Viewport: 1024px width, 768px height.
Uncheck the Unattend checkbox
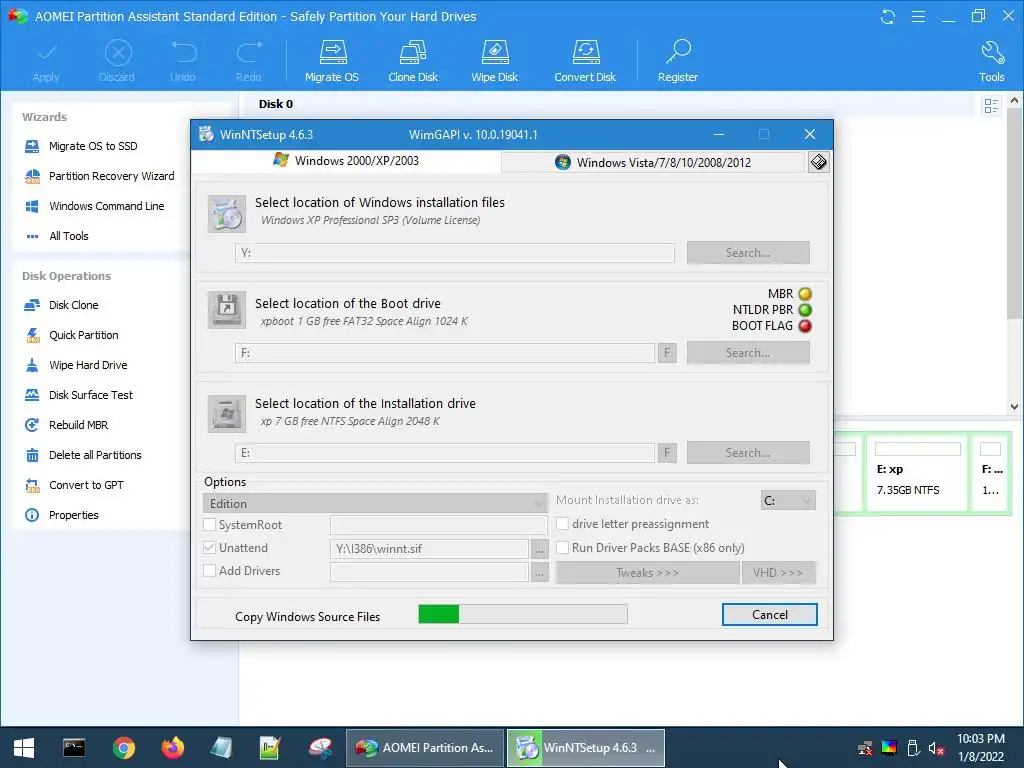tap(210, 547)
